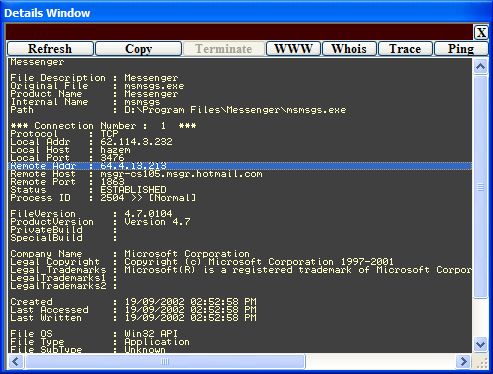Select the highlighted Remote Addr 64.4.13.213 line
The height and width of the screenshot is (374, 493).
coord(240,166)
